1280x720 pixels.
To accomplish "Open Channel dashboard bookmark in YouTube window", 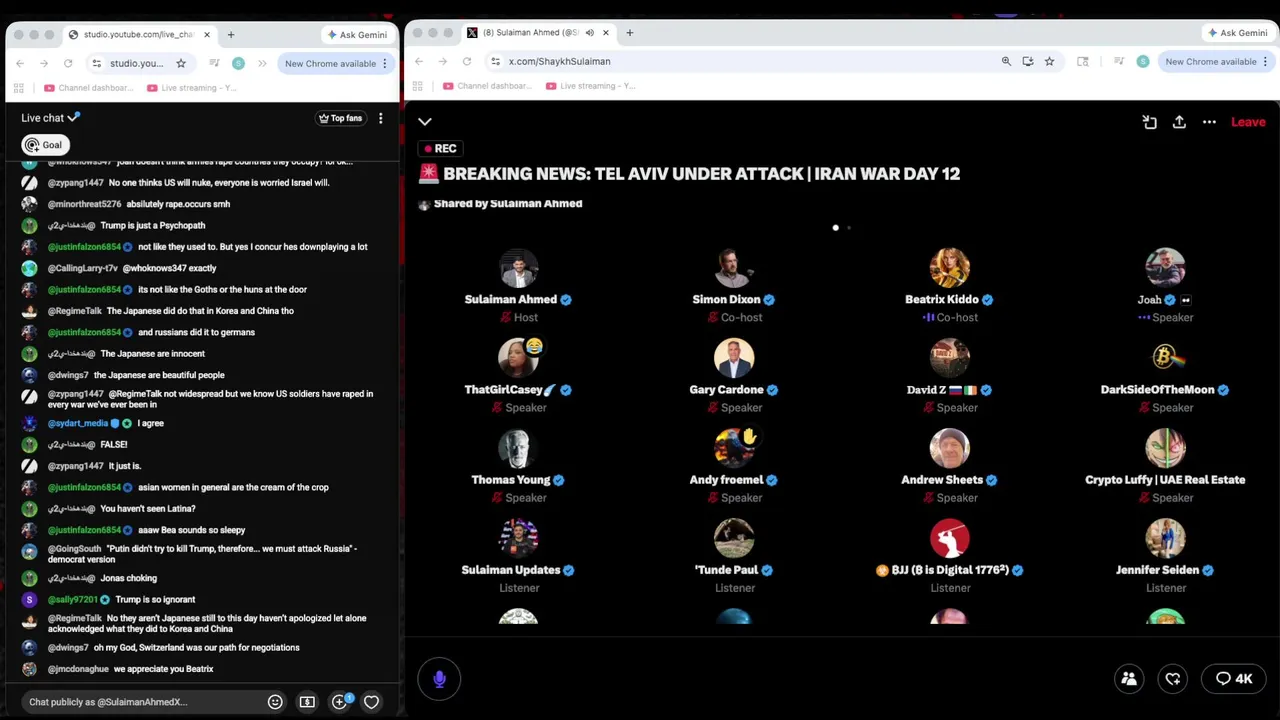I will pos(89,88).
